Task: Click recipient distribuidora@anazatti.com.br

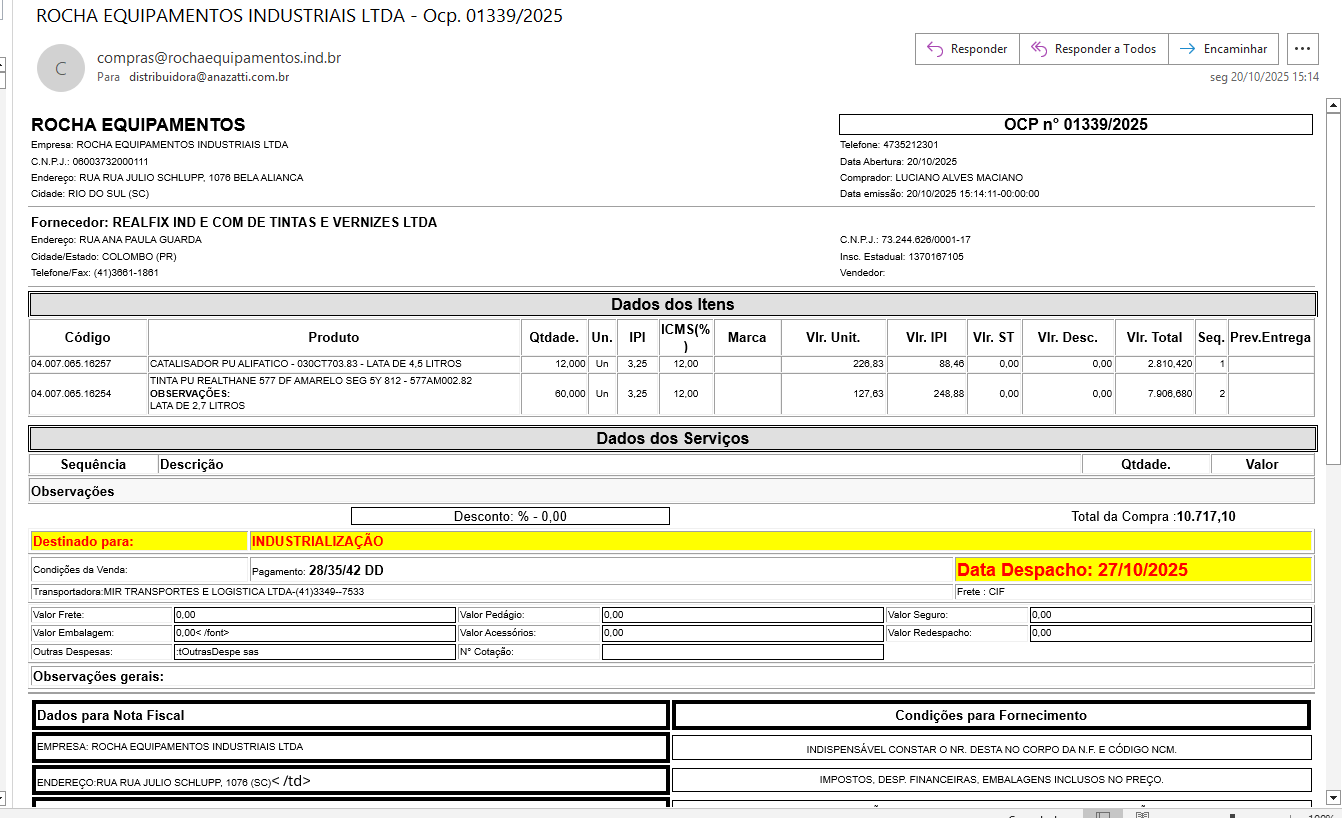Action: tap(209, 77)
